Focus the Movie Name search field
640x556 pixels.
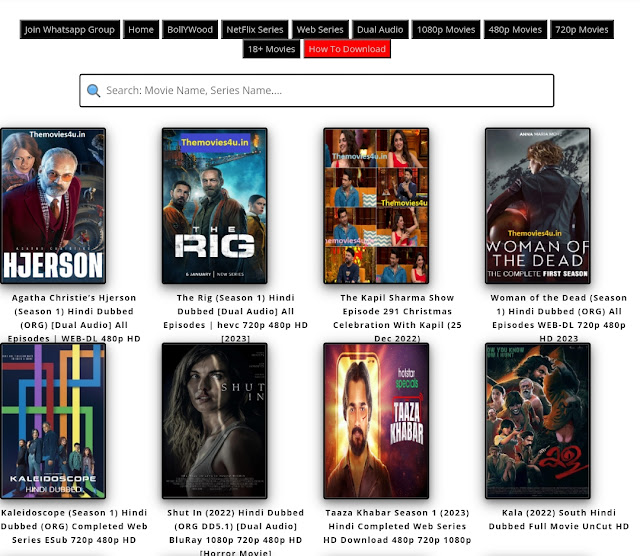click(316, 90)
